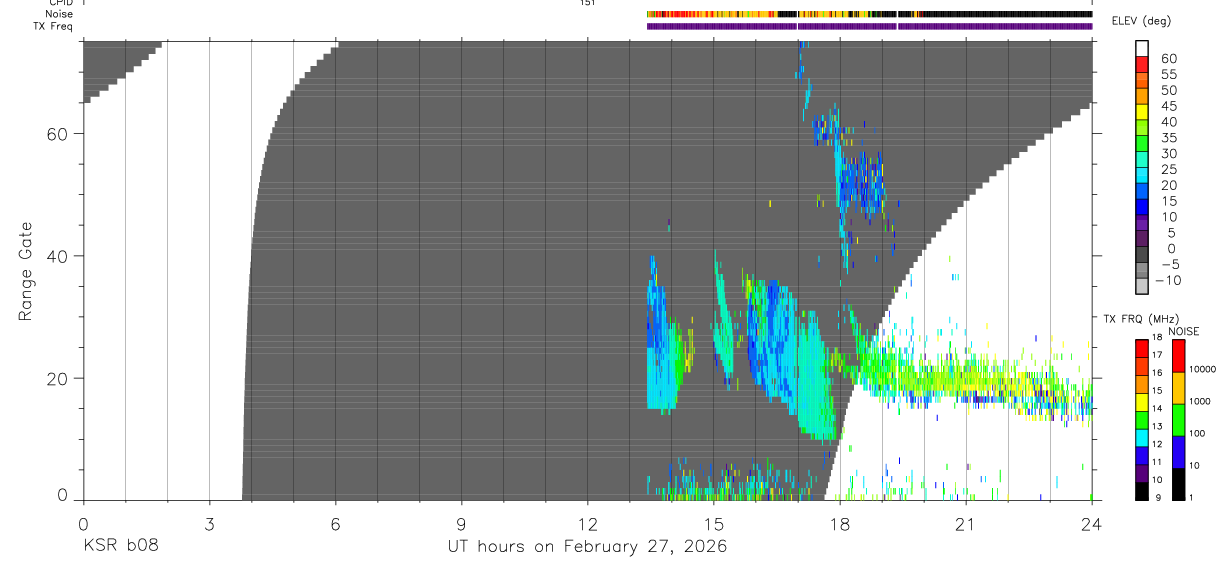This screenshot has height=567, width=1228.
Task: Pick the light gray bottom segment of ELEV bar
Action: (x=1143, y=285)
